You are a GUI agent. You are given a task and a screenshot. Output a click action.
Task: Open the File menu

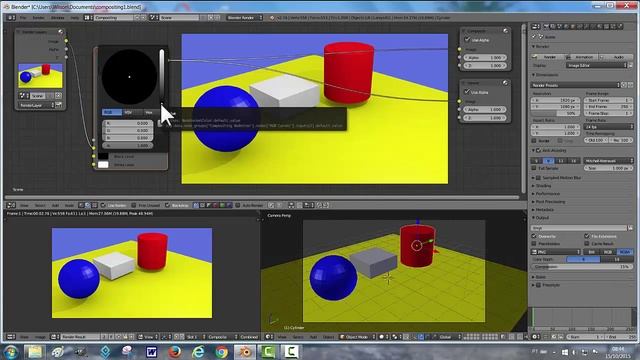(x=23, y=18)
